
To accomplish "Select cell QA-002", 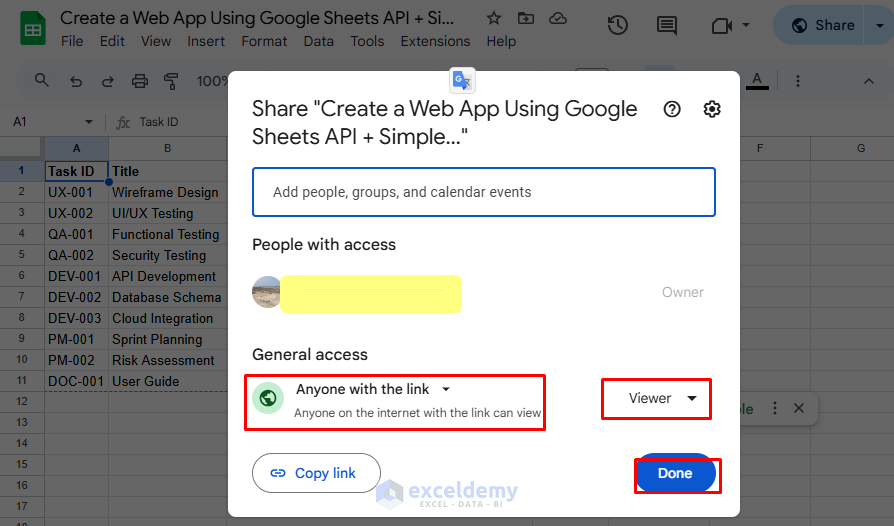I will coord(76,255).
